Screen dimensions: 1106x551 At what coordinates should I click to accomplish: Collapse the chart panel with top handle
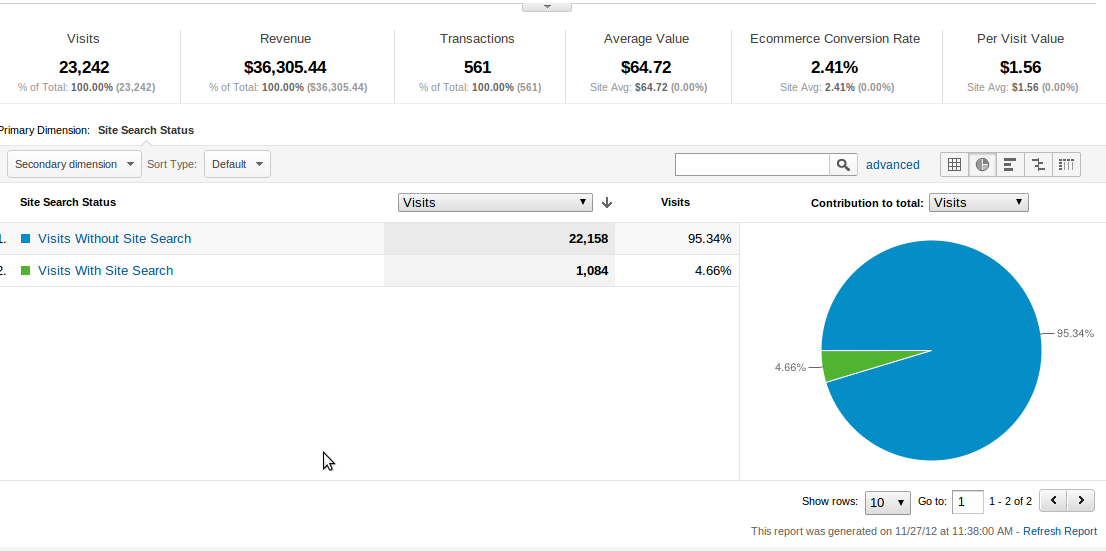coord(547,6)
